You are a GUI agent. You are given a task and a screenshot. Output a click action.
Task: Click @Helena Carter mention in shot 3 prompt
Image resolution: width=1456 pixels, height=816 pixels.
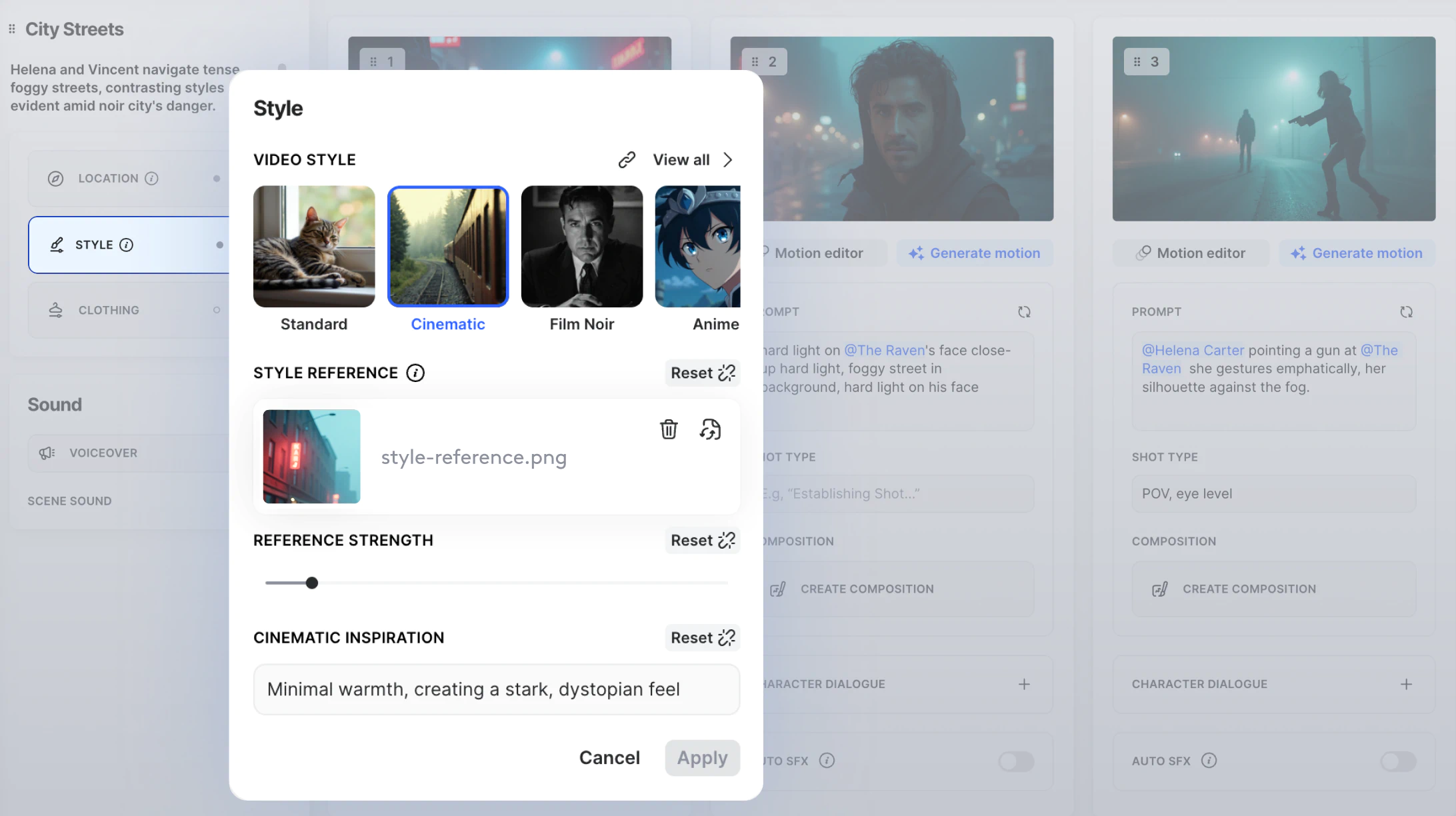tap(1193, 351)
